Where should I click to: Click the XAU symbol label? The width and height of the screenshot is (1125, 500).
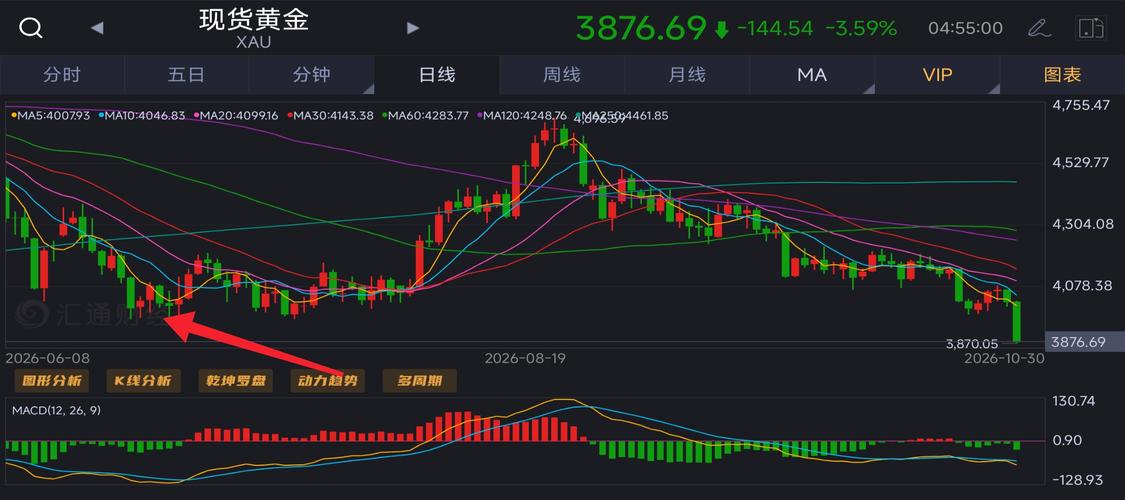(x=254, y=42)
